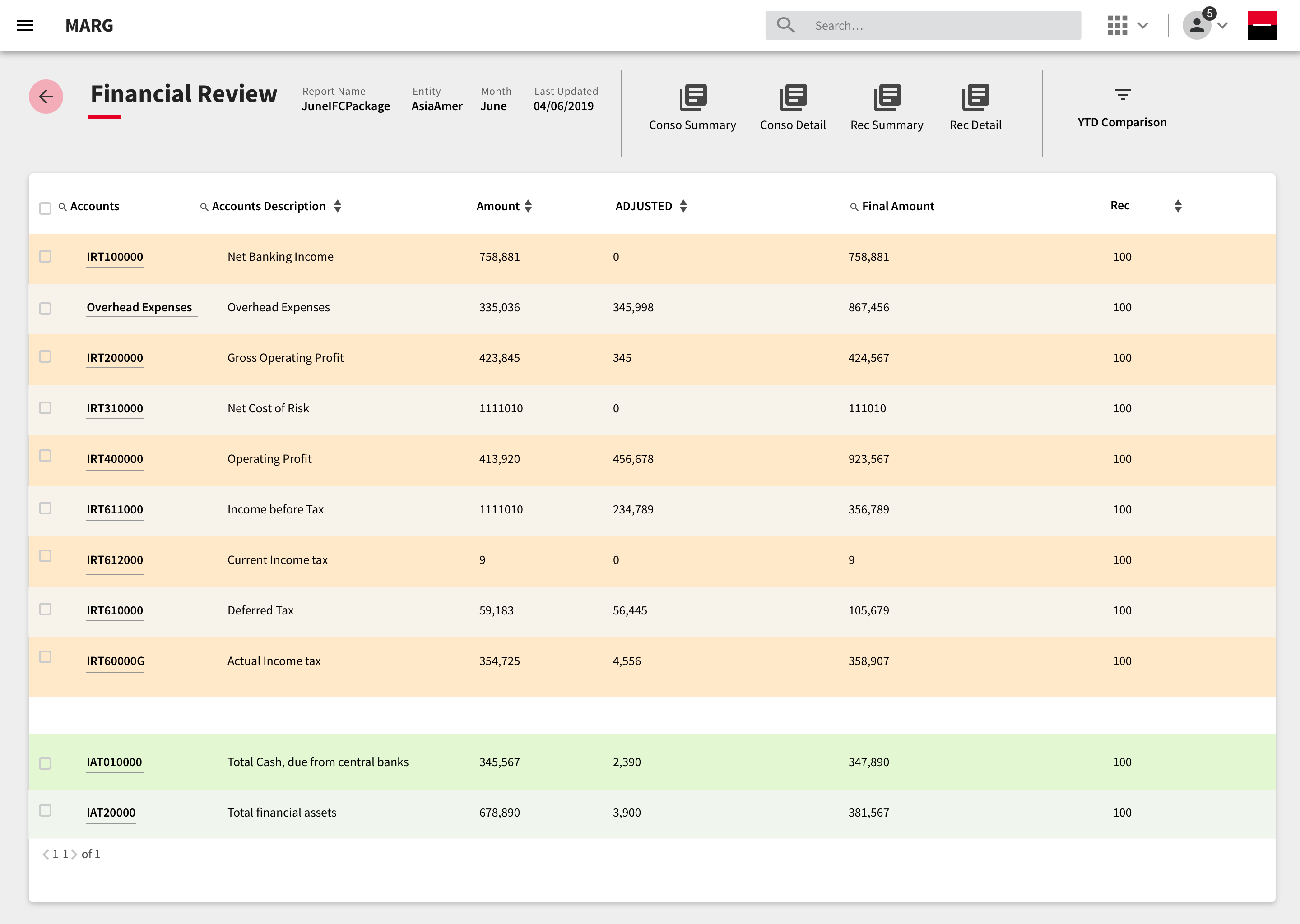Select the Rec Detail tab label
The width and height of the screenshot is (1300, 924).
pyautogui.click(x=975, y=125)
